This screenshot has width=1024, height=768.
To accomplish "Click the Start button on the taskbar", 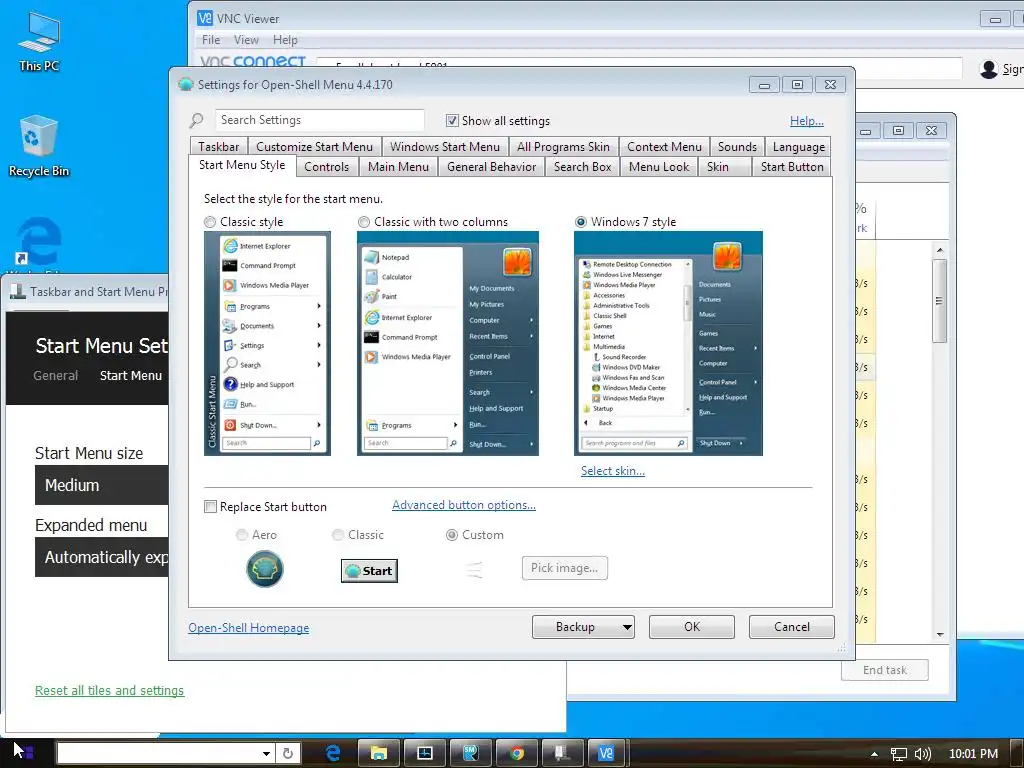I will 24,753.
